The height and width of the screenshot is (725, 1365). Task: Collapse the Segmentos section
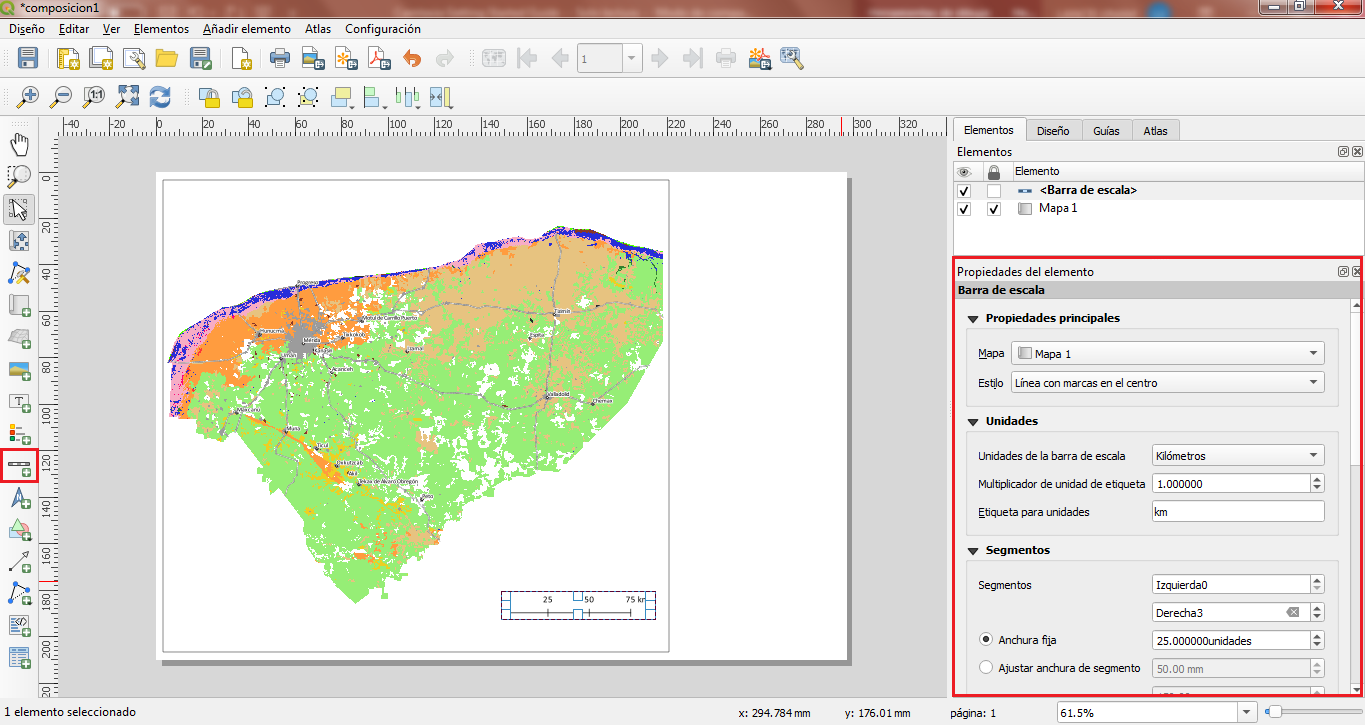pyautogui.click(x=972, y=550)
